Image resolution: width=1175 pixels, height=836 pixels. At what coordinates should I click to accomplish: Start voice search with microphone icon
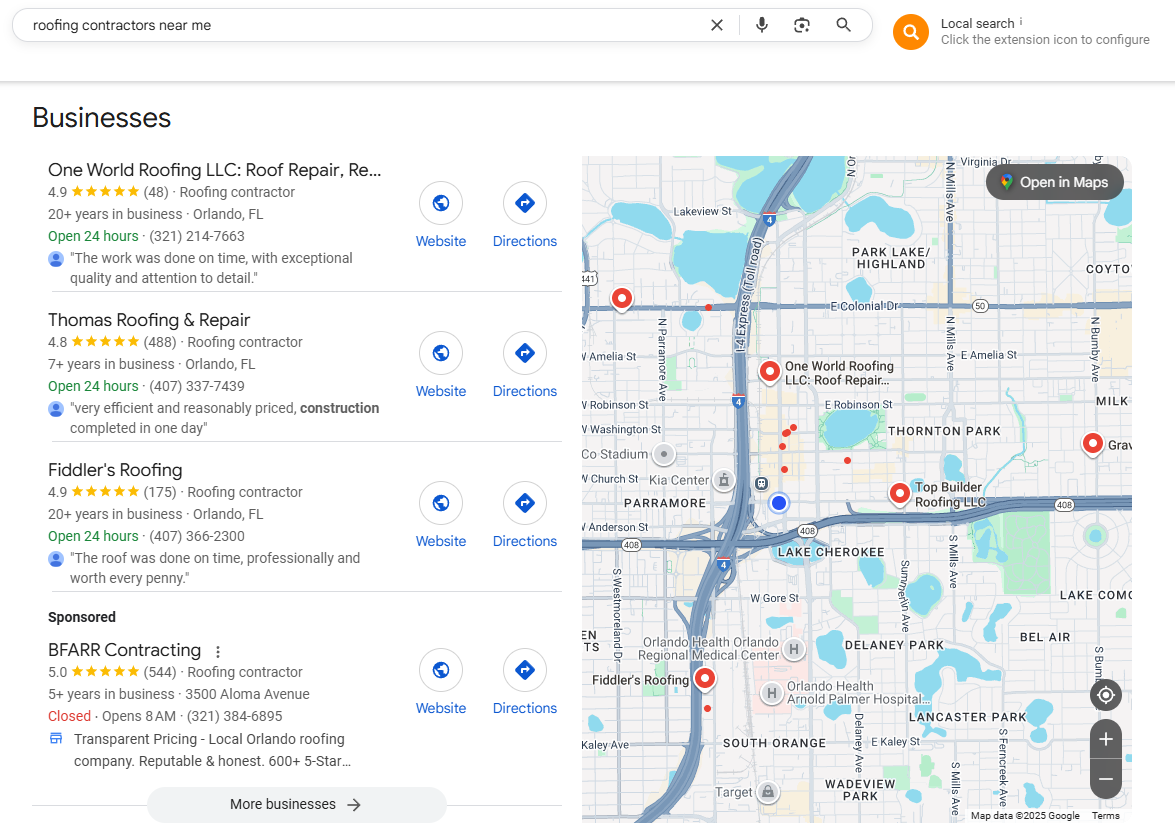coord(762,25)
